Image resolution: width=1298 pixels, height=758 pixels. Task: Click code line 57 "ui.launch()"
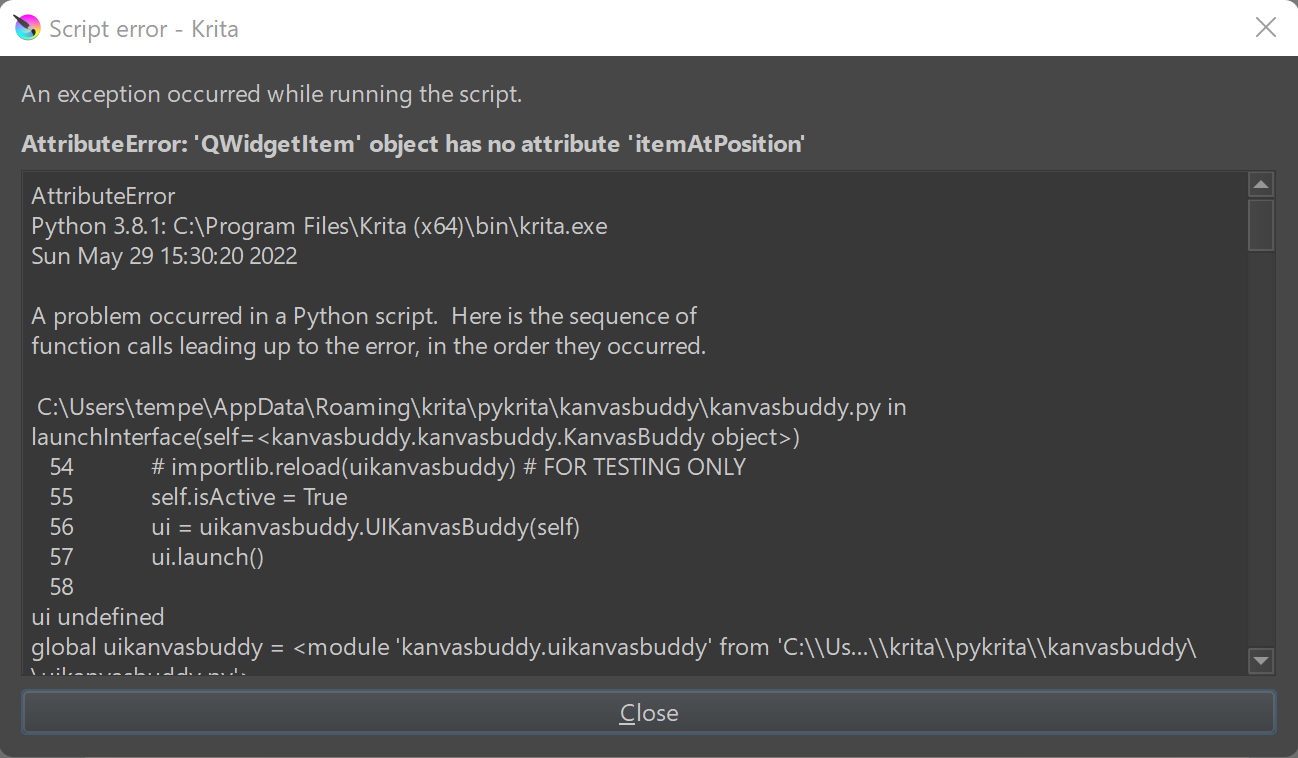coord(207,557)
